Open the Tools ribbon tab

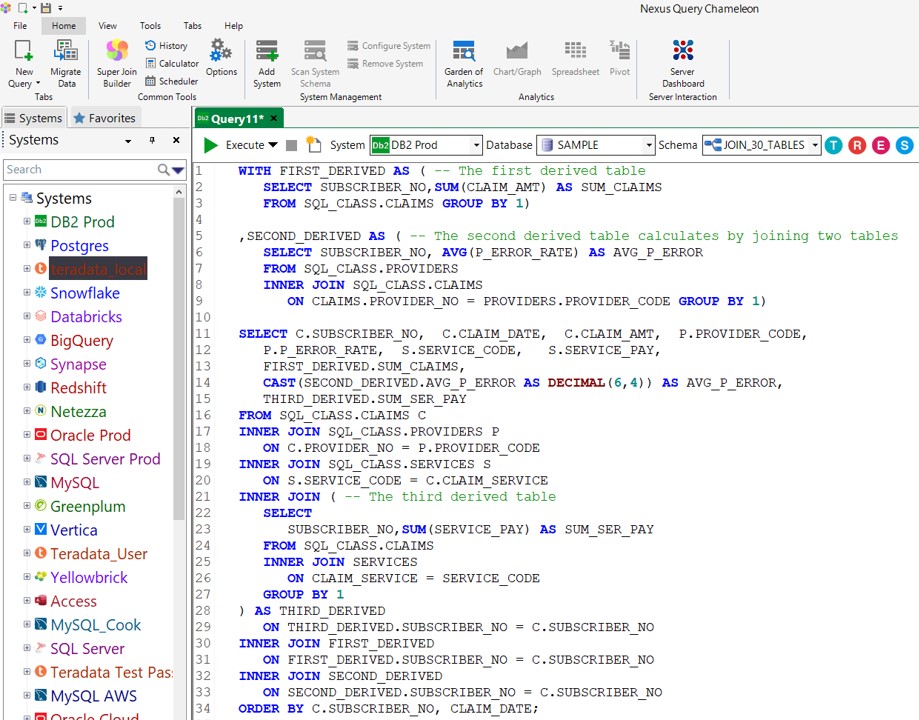150,26
